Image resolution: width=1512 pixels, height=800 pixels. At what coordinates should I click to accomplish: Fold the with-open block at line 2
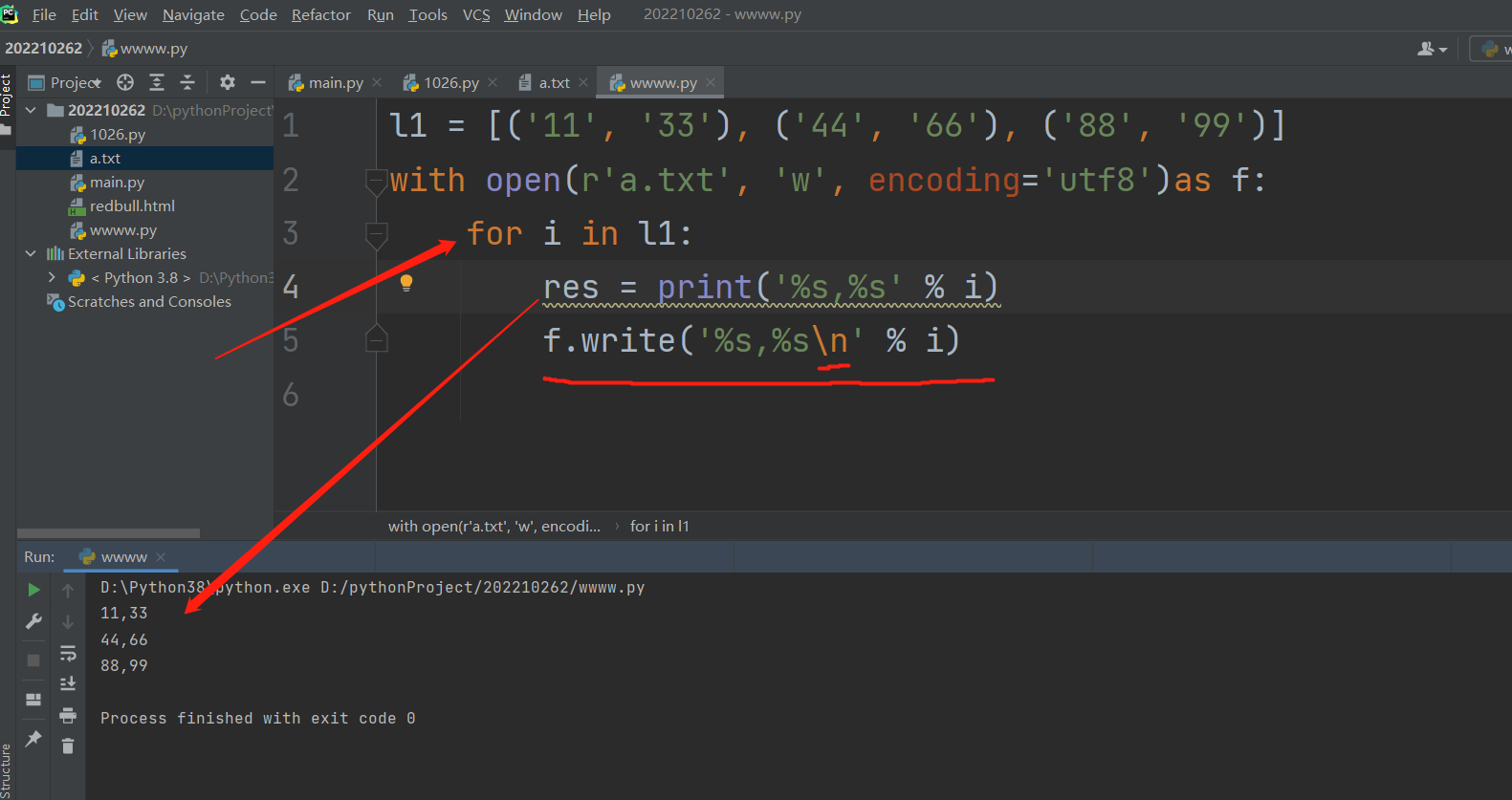pyautogui.click(x=376, y=180)
